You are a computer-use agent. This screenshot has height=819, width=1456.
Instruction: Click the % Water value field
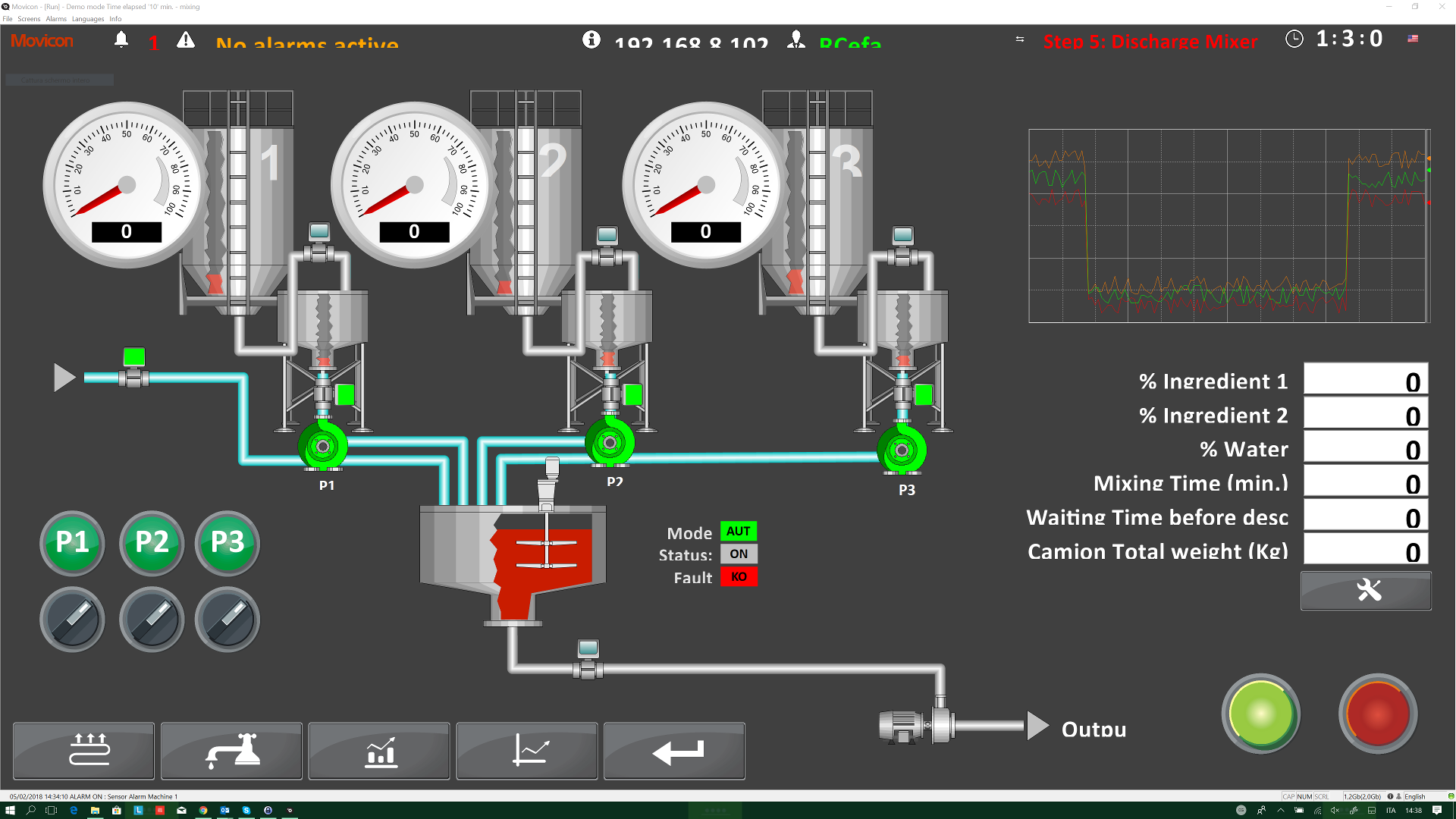[x=1366, y=447]
